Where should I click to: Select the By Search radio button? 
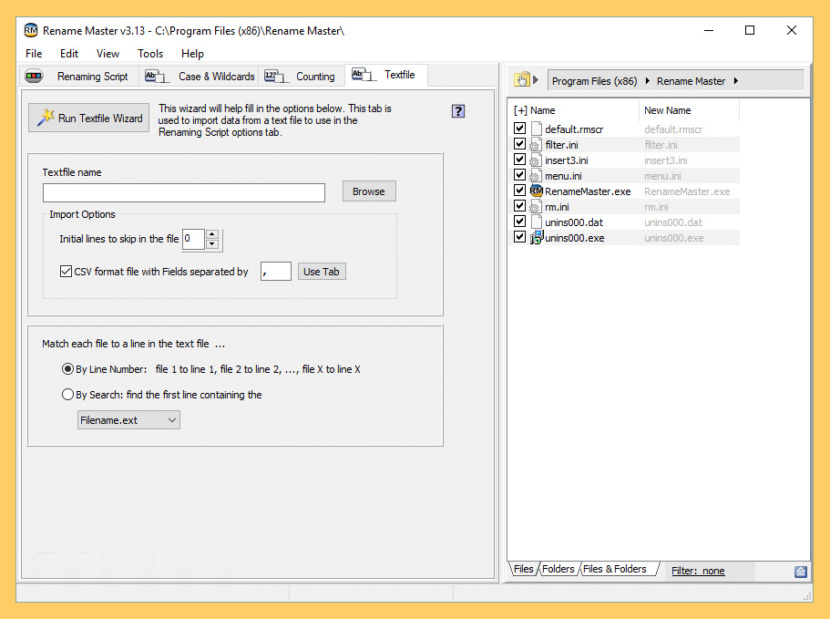point(68,395)
